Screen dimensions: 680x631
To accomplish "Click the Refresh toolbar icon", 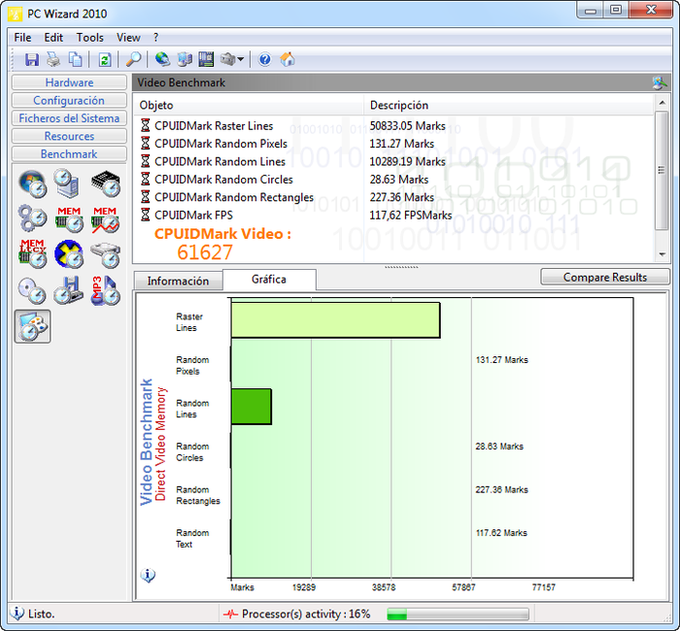I will pyautogui.click(x=105, y=59).
